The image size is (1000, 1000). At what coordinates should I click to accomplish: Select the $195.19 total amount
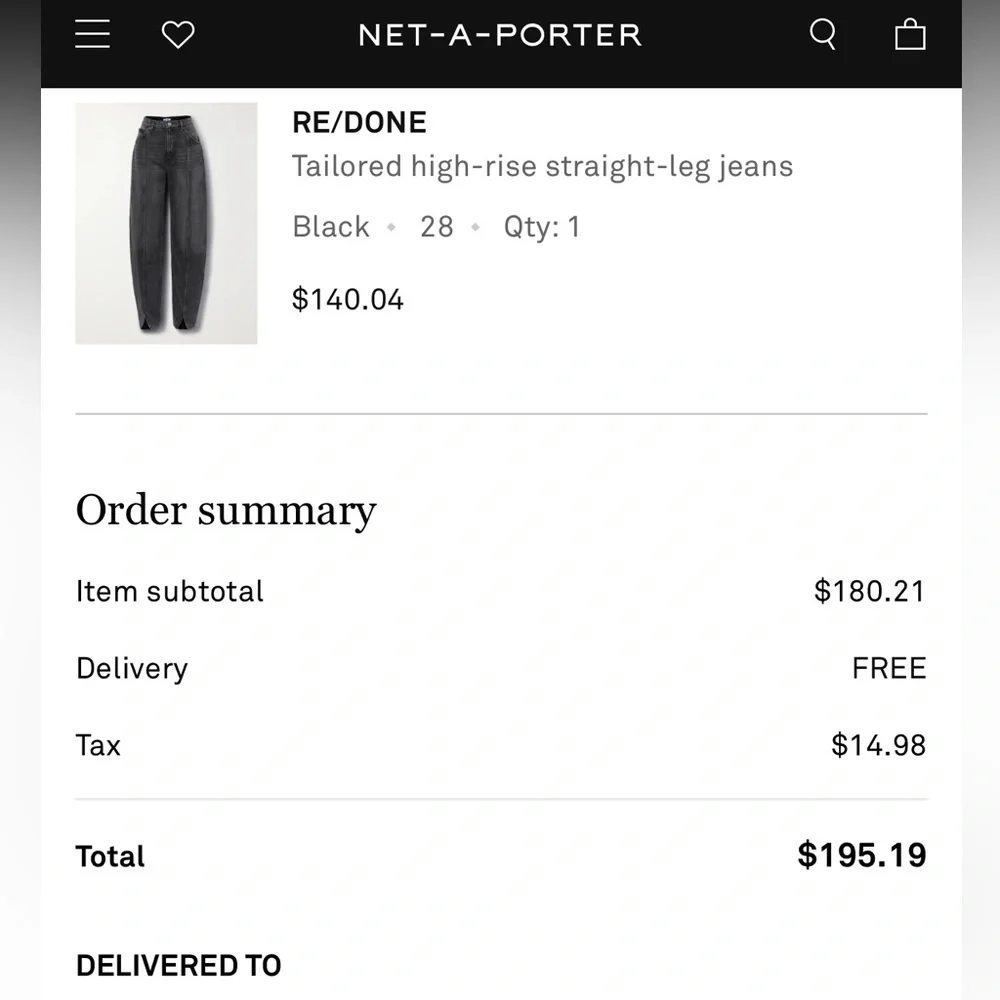[x=862, y=855]
